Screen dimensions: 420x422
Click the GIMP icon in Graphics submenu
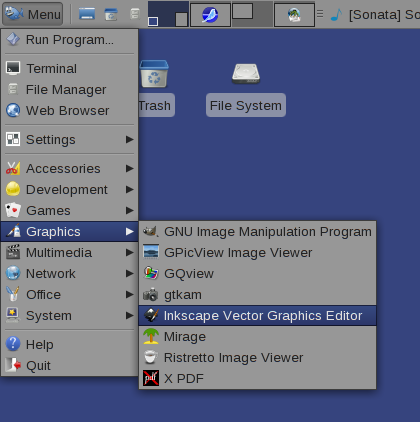point(151,231)
